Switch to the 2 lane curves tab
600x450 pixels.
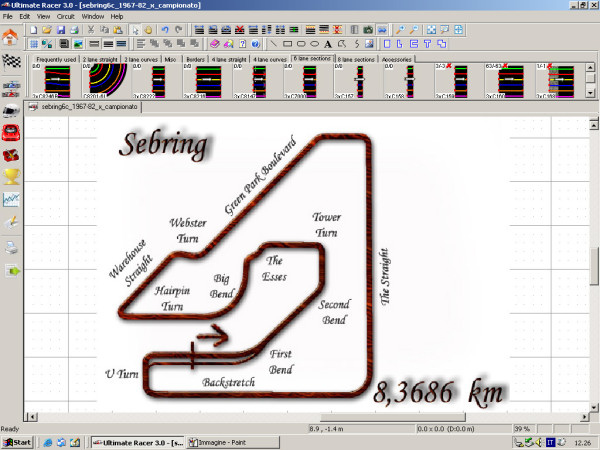(139, 59)
